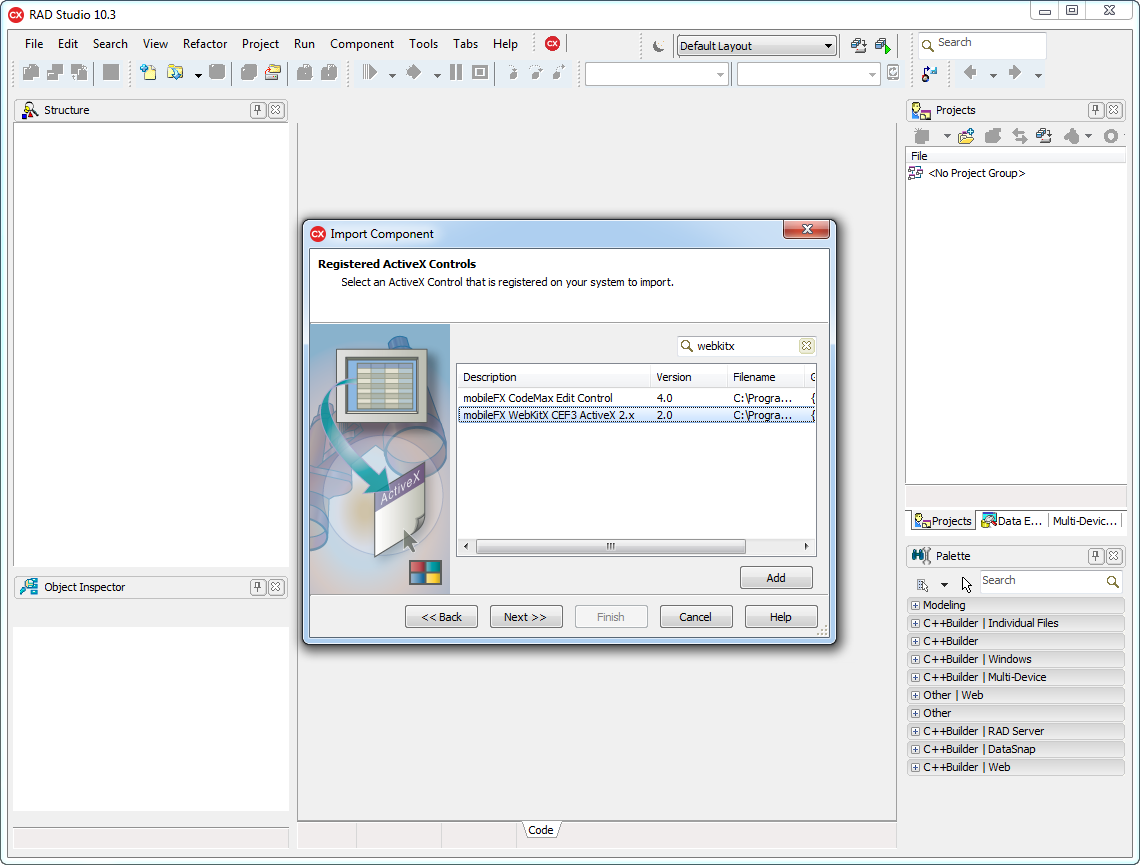Click the Run play icon in the toolbar
The width and height of the screenshot is (1140, 865).
point(370,72)
